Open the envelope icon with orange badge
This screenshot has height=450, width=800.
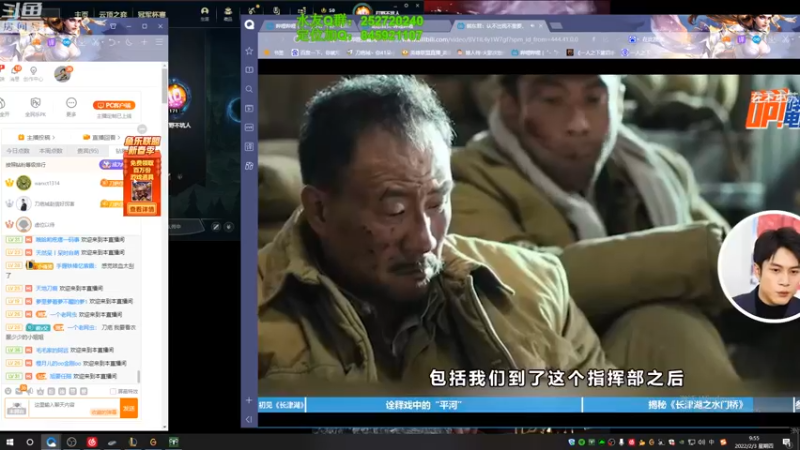tap(19, 391)
